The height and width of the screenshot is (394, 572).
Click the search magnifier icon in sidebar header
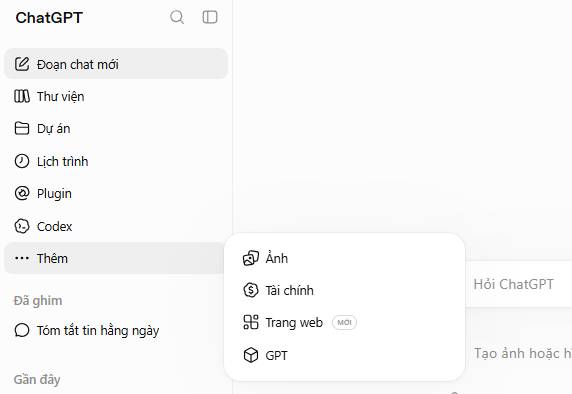click(177, 17)
